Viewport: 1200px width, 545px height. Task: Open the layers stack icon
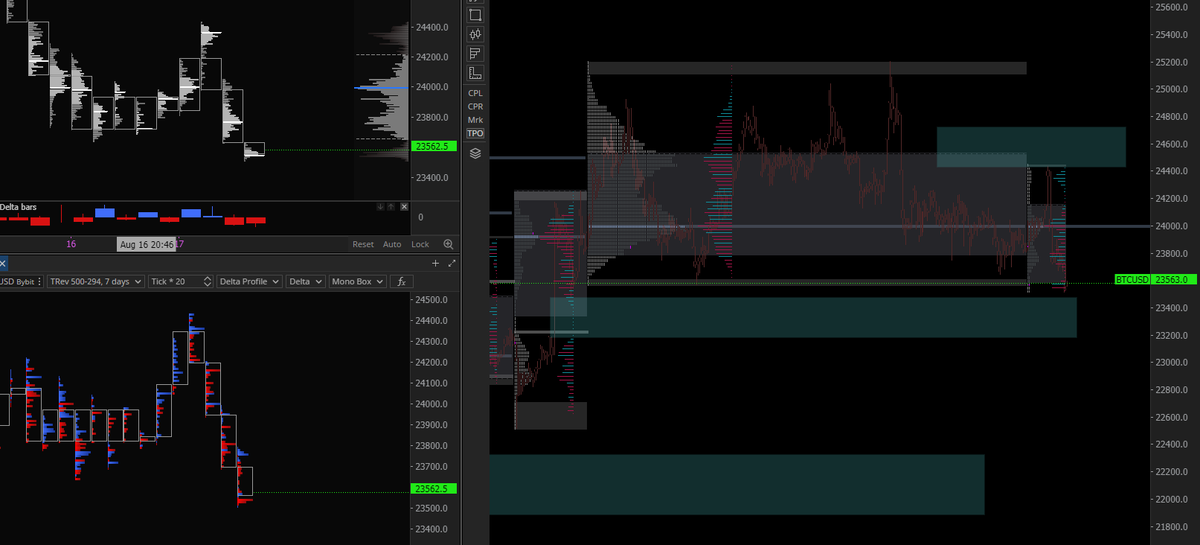tap(475, 153)
